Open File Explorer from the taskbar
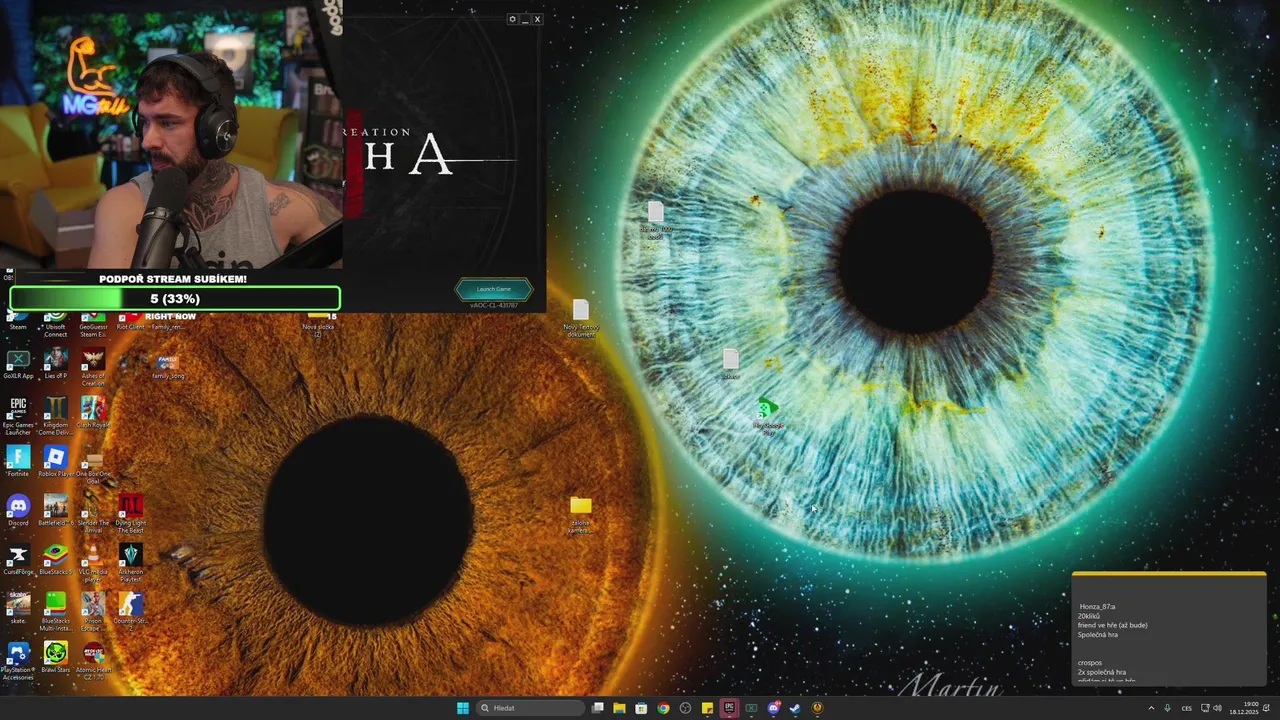 pos(619,708)
